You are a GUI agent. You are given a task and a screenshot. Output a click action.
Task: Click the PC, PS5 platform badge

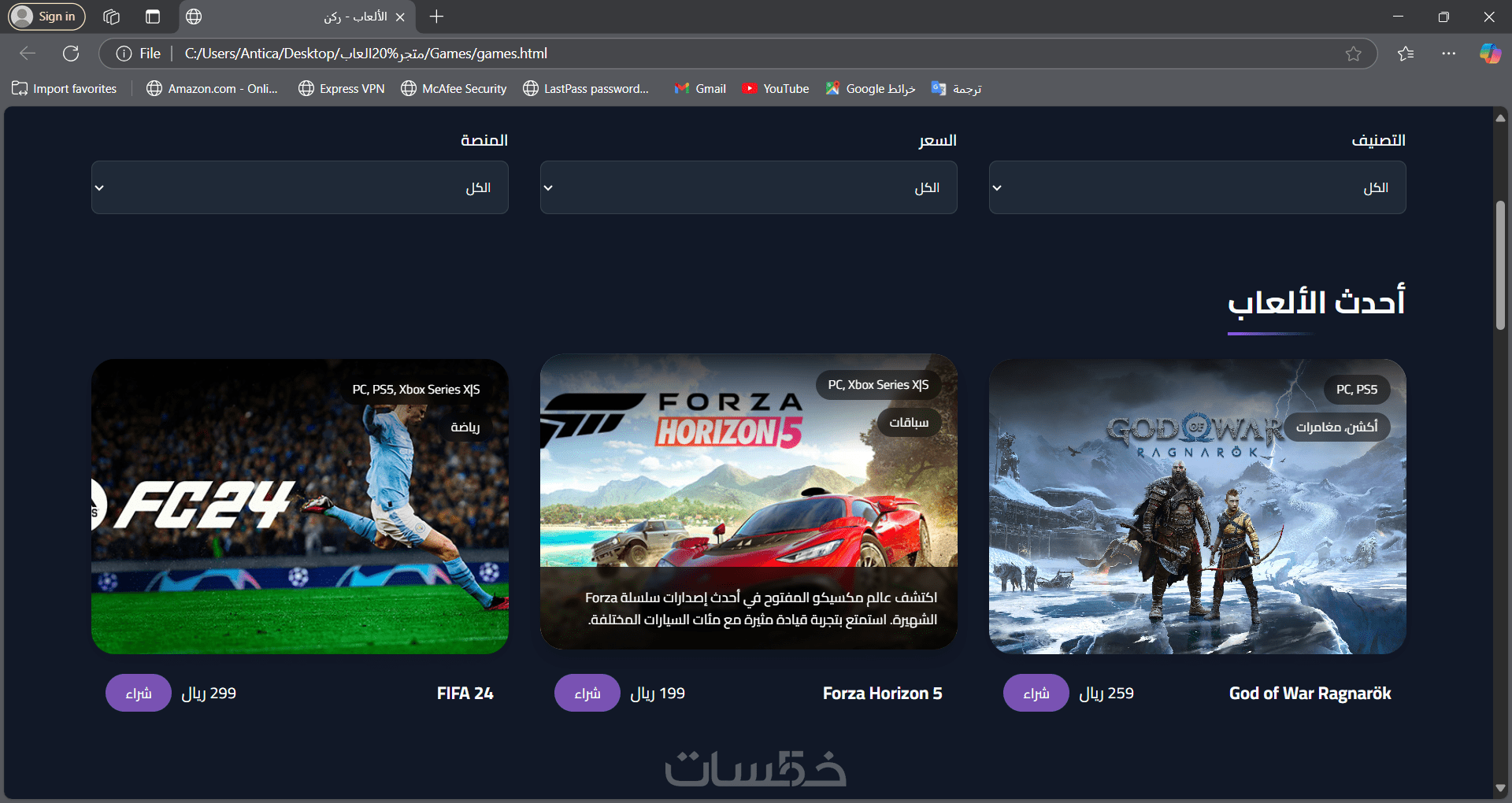tap(1357, 390)
